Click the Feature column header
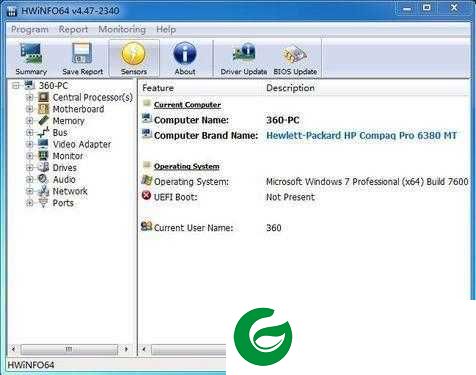 pyautogui.click(x=158, y=88)
